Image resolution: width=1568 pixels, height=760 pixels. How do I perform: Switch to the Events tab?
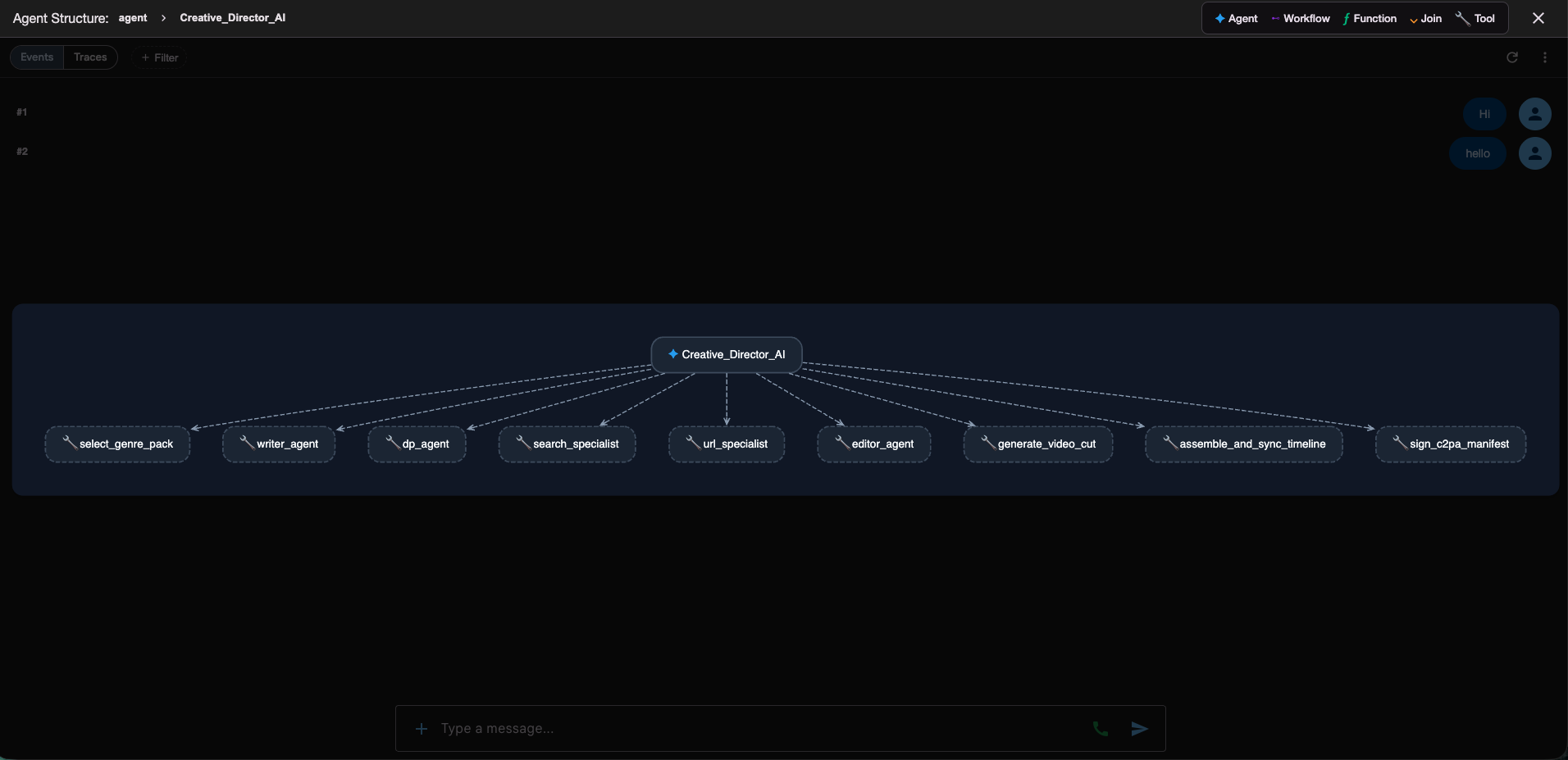[37, 57]
